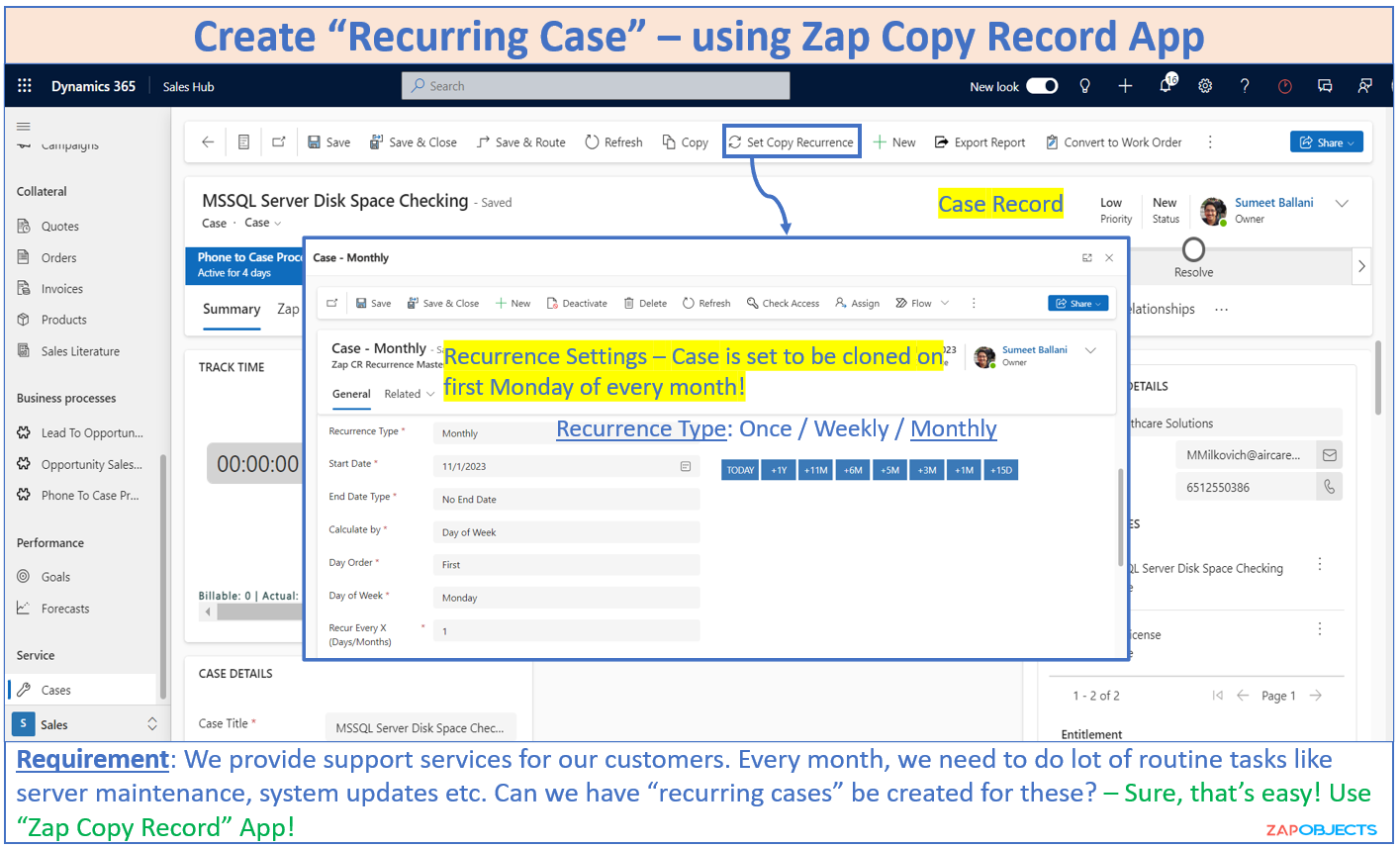Click Check Access in recurrence dialog

click(x=783, y=303)
